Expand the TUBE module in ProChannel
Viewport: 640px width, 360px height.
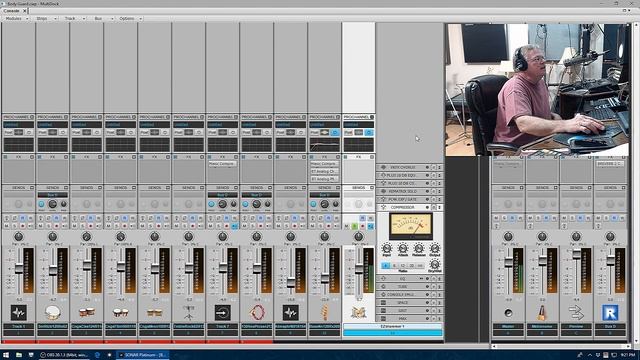click(x=440, y=287)
